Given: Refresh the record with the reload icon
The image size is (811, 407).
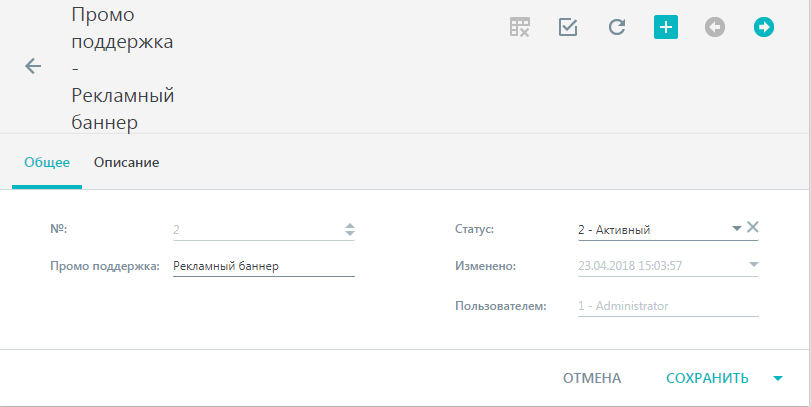Looking at the screenshot, I should click(617, 27).
